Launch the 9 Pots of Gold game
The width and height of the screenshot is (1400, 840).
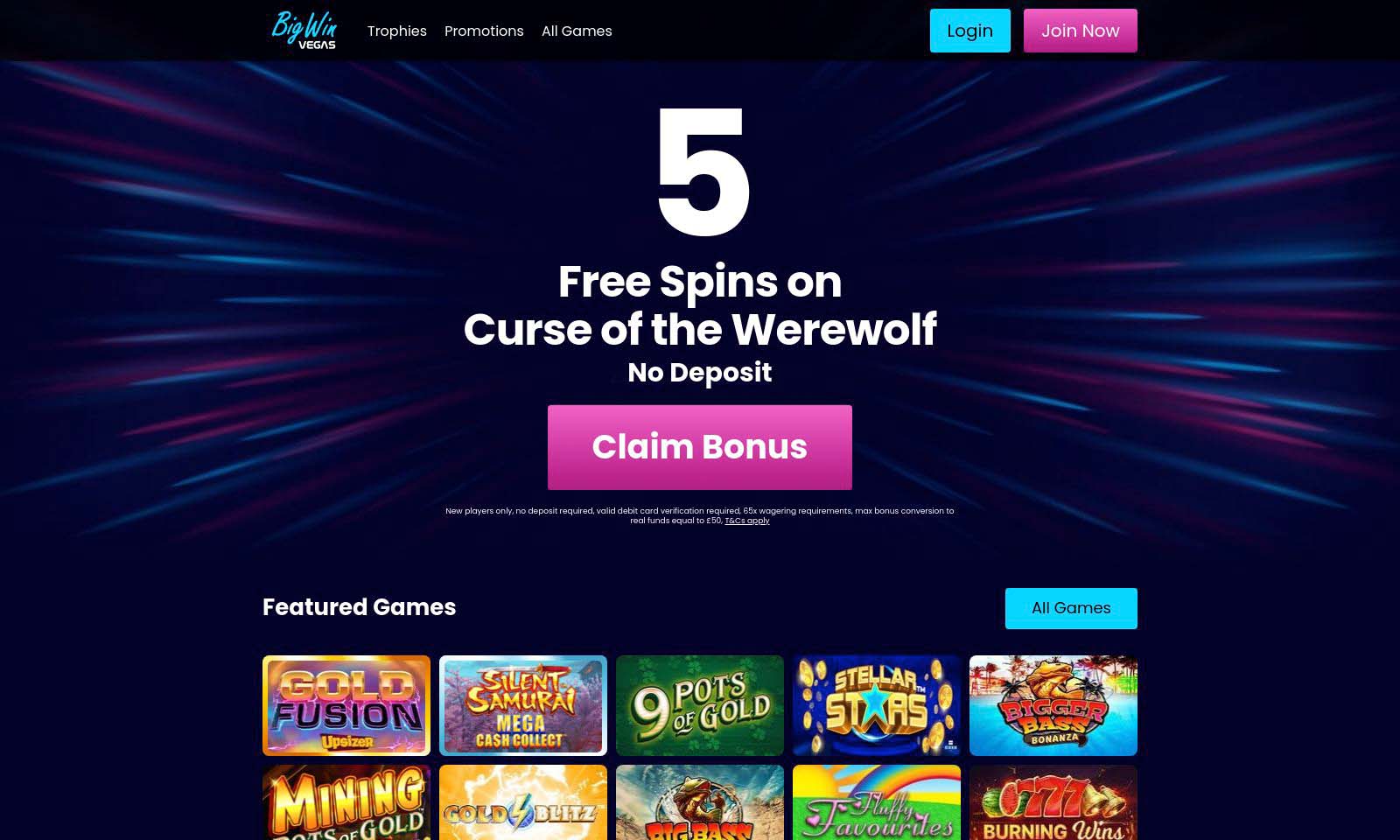pos(700,705)
